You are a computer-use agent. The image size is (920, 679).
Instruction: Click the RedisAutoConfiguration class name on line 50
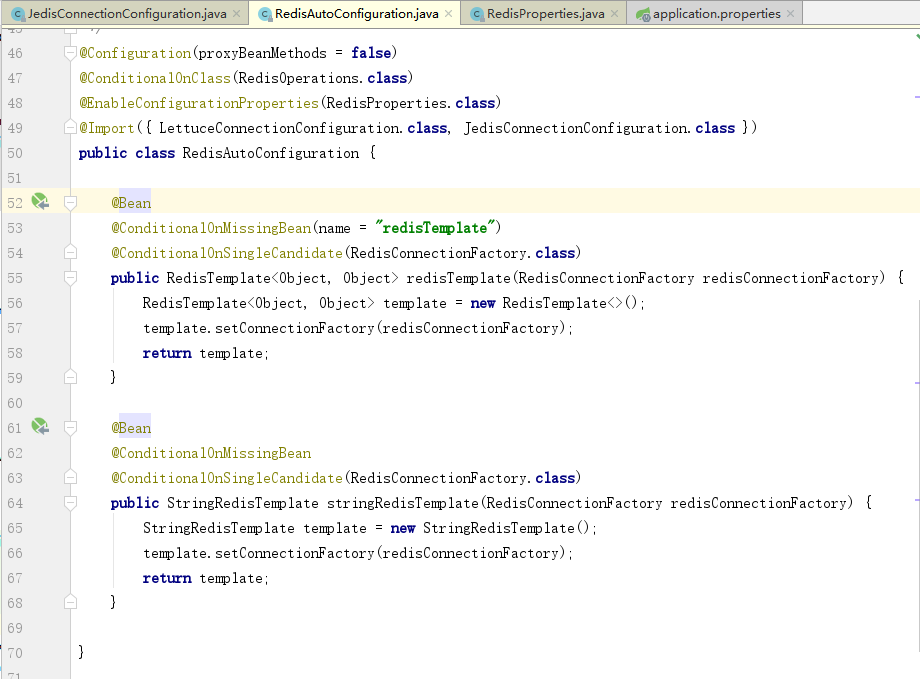click(270, 153)
